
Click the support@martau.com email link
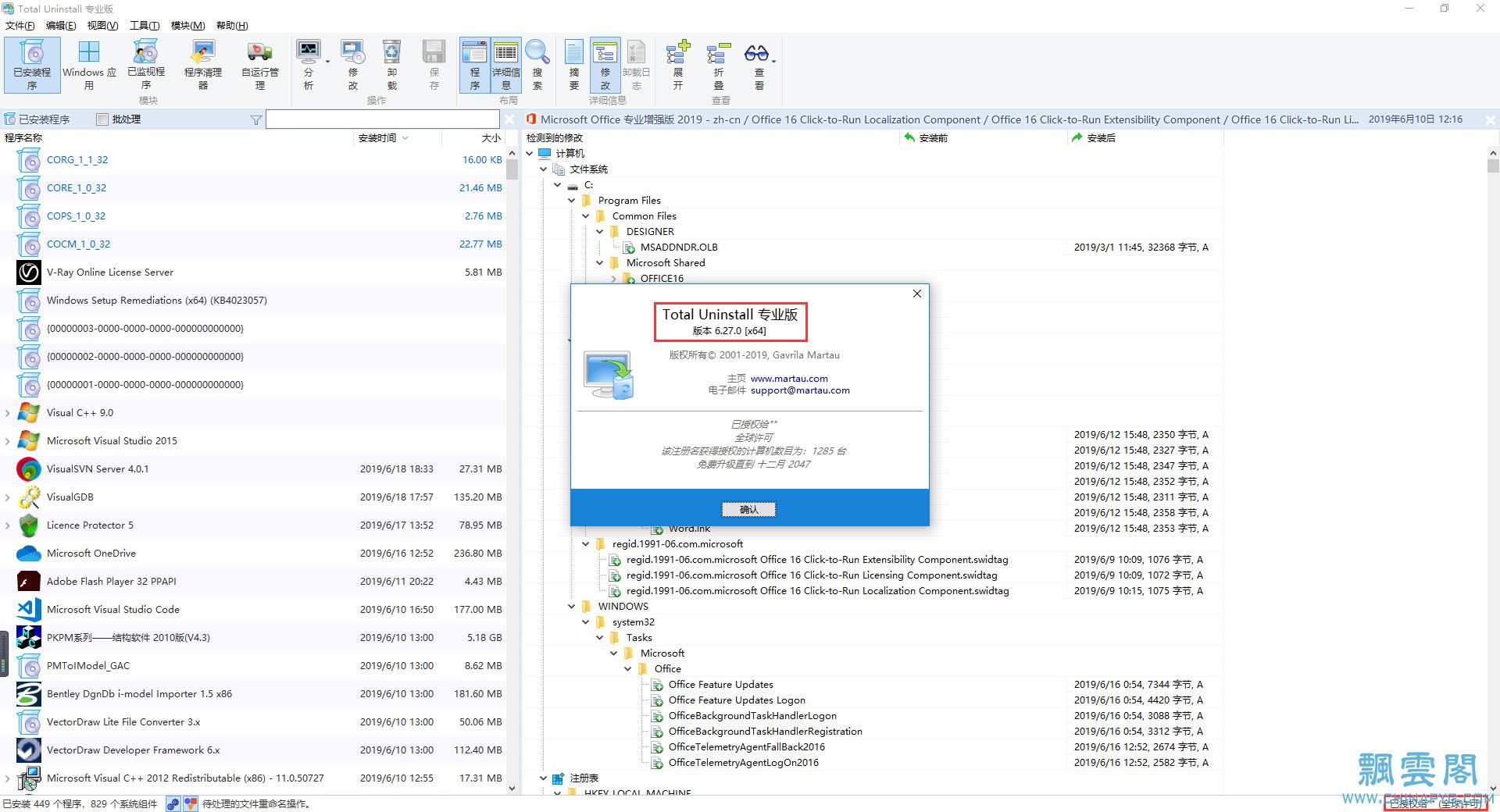[x=800, y=390]
